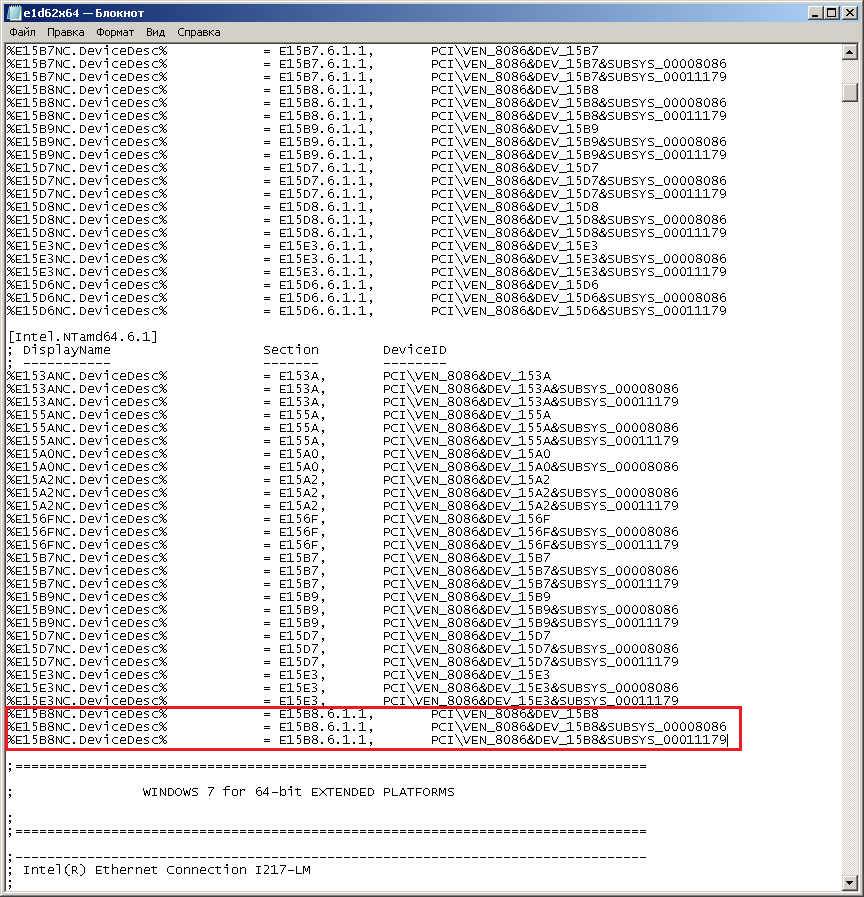Click WINDOWS 7 for 64-bit EXTENDED PLATFORMS

coord(298,792)
